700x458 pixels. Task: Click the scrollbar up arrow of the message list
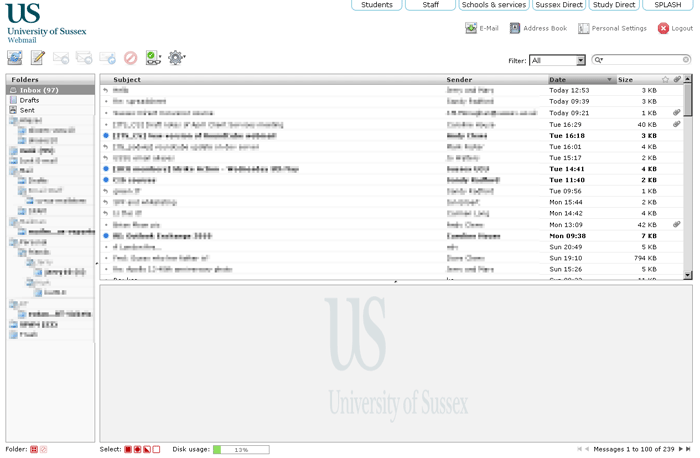688,79
